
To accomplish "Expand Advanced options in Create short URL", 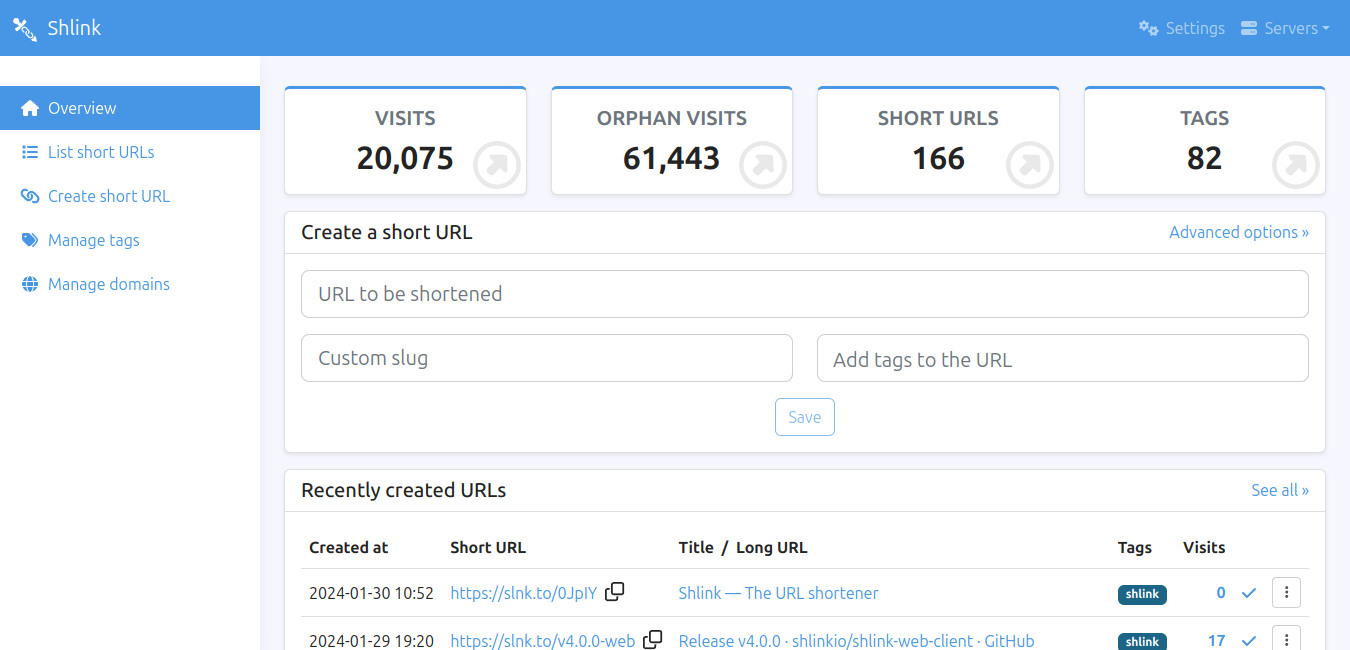I will click(x=1239, y=231).
